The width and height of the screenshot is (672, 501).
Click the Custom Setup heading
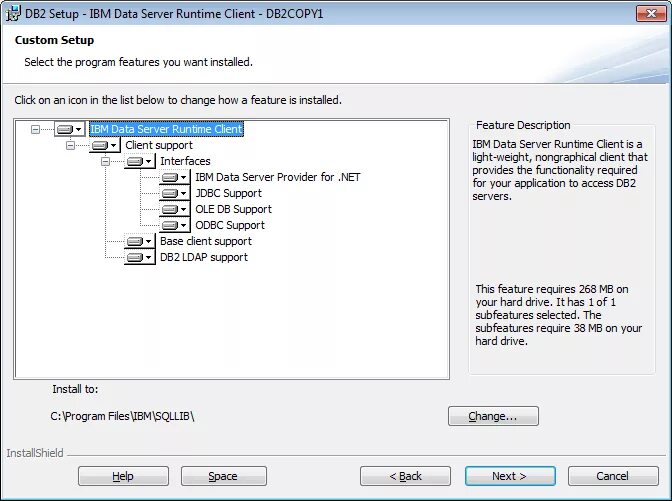click(x=54, y=40)
